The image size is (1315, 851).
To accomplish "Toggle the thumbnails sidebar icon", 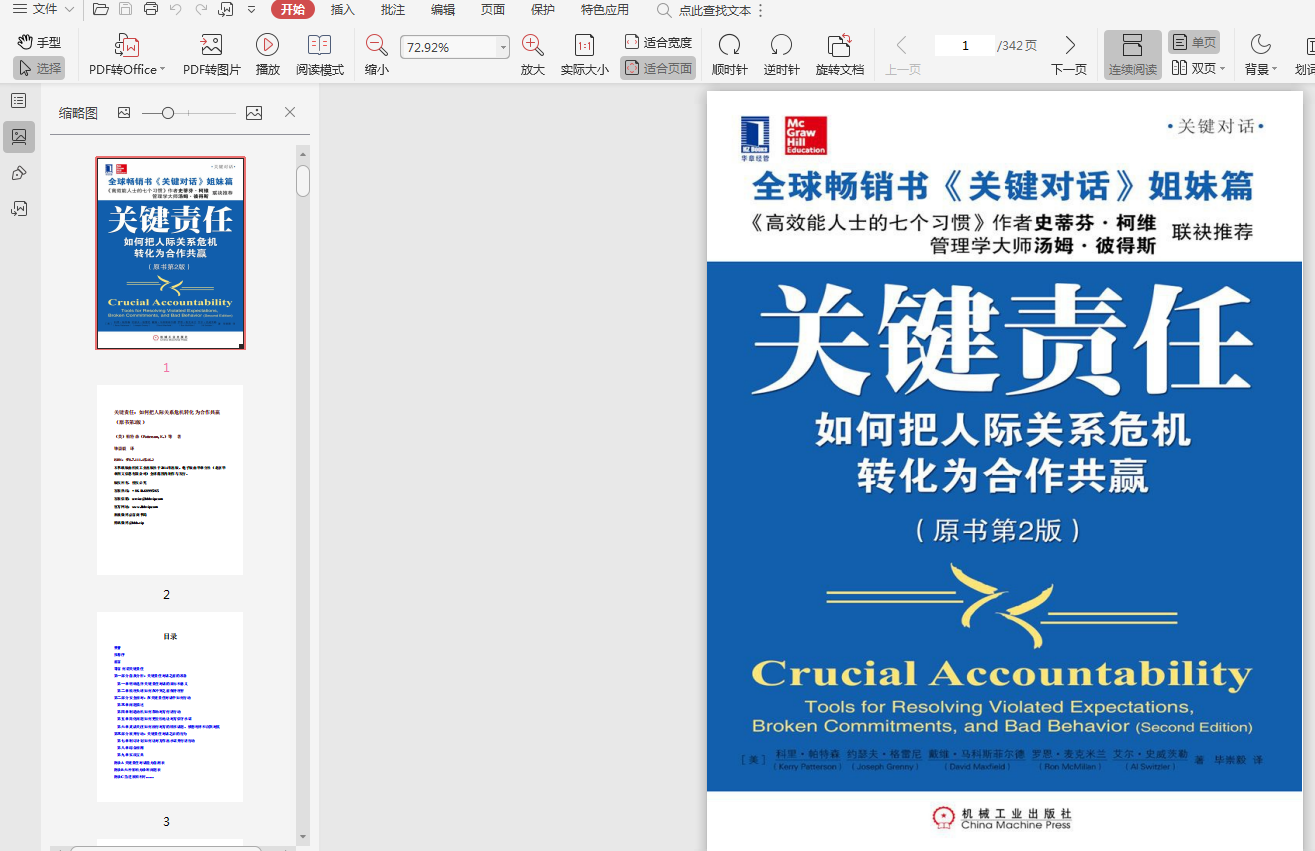I will (19, 137).
